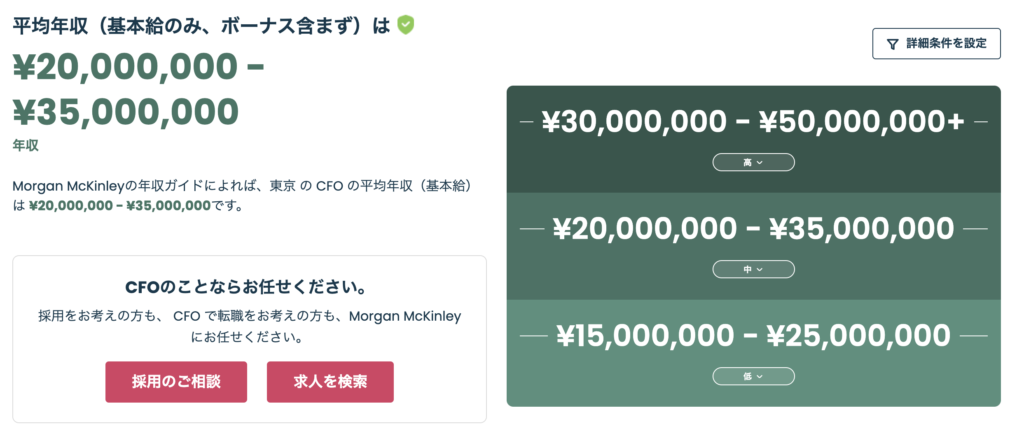This screenshot has height=438, width=1024.
Task: Click です at the end of the salary sentence
Action: (228, 206)
